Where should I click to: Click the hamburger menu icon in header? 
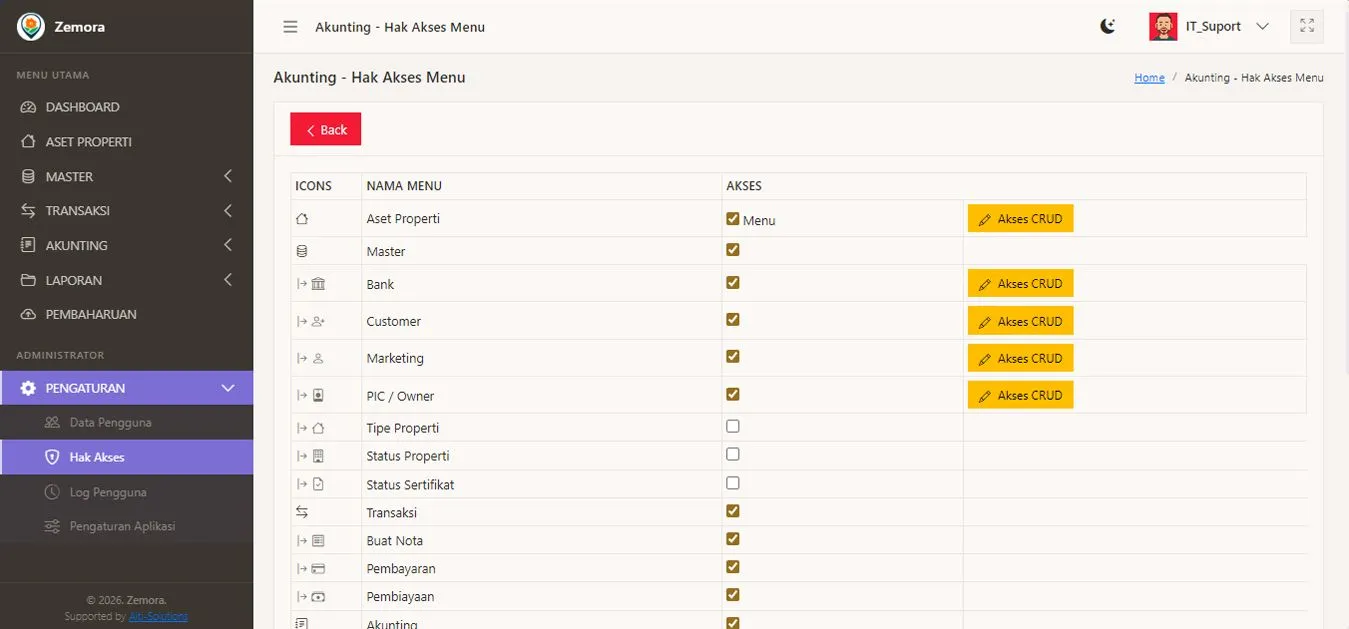click(290, 27)
